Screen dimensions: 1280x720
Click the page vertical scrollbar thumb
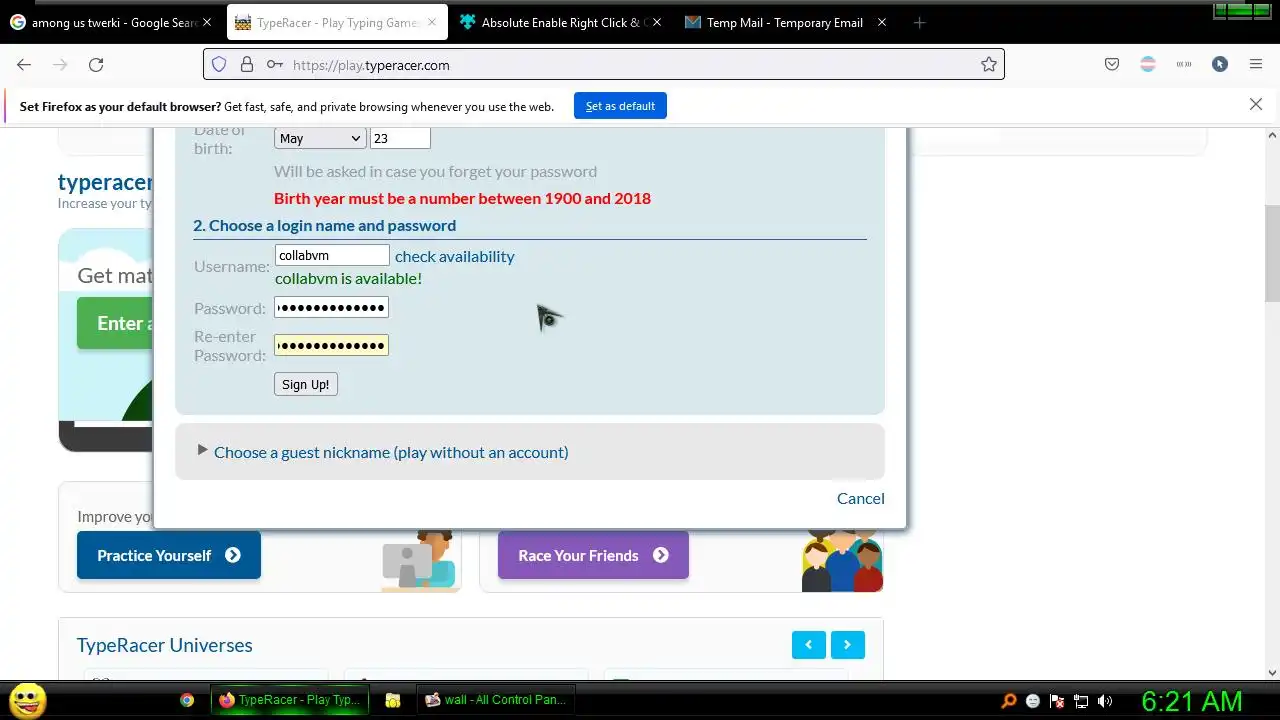(1273, 252)
